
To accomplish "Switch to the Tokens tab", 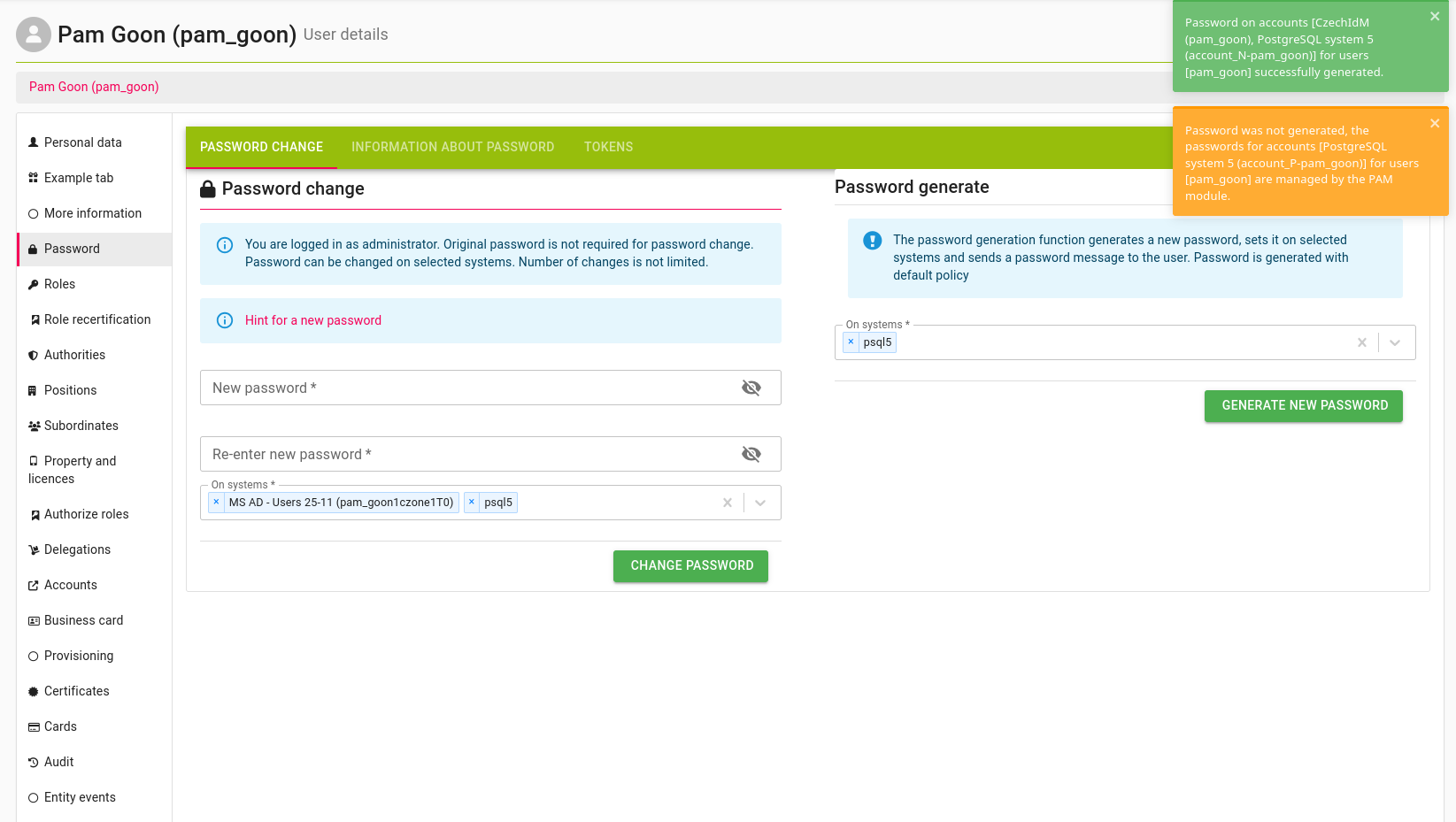I will click(x=608, y=147).
